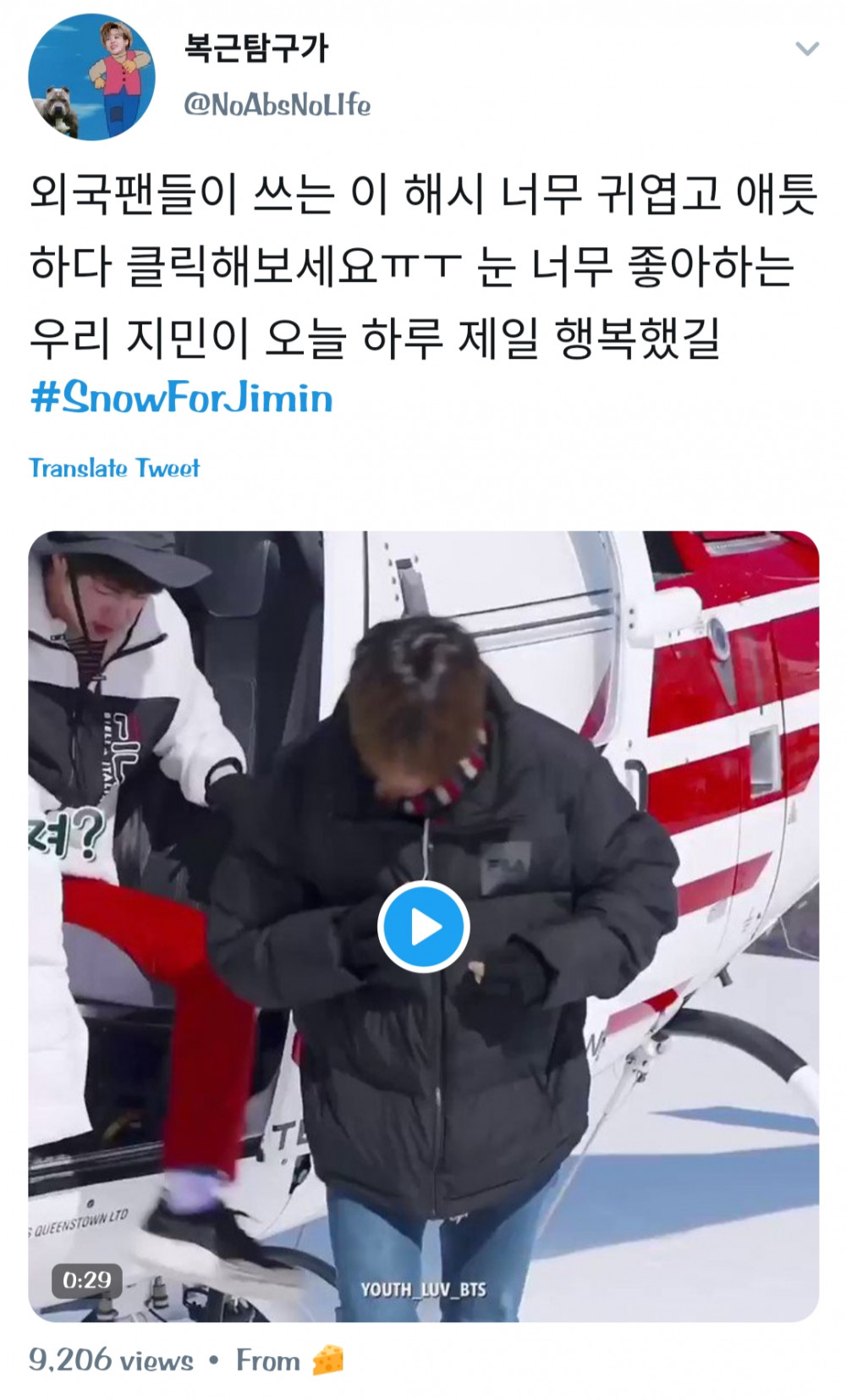Open the @NoAbsNoLife handle

tap(277, 105)
